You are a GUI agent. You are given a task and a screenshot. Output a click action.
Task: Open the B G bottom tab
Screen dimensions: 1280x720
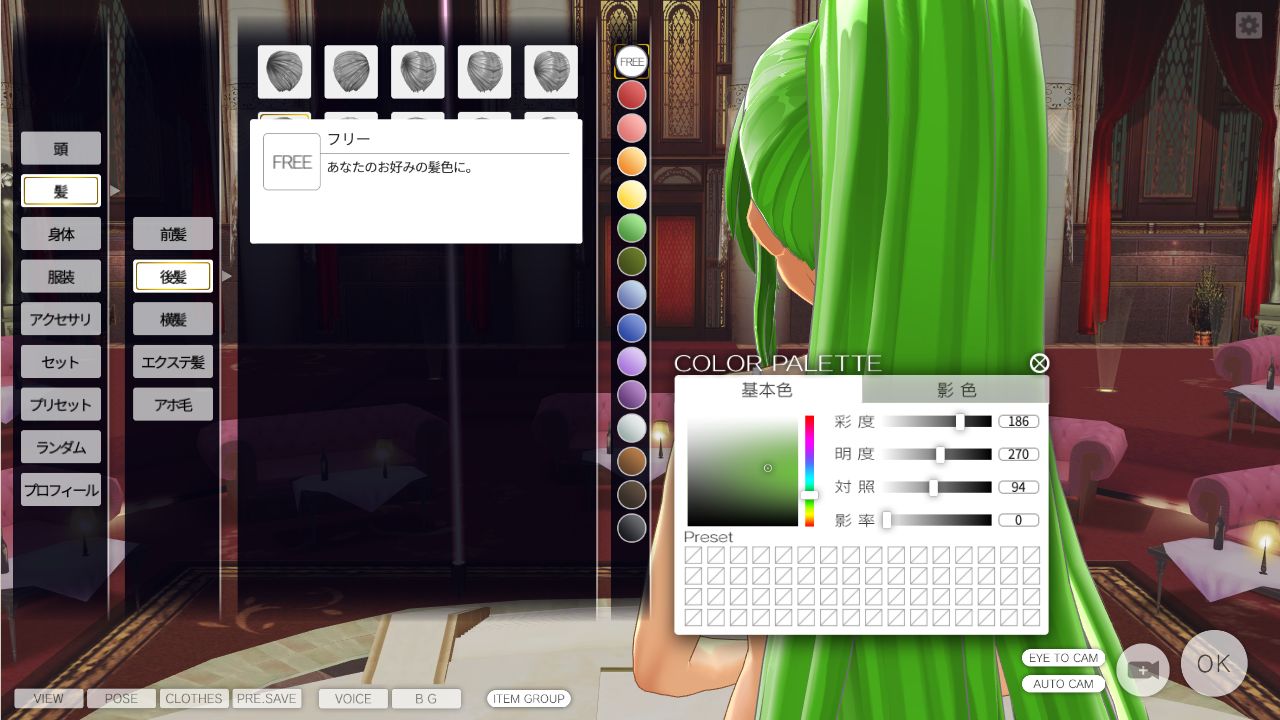point(426,699)
